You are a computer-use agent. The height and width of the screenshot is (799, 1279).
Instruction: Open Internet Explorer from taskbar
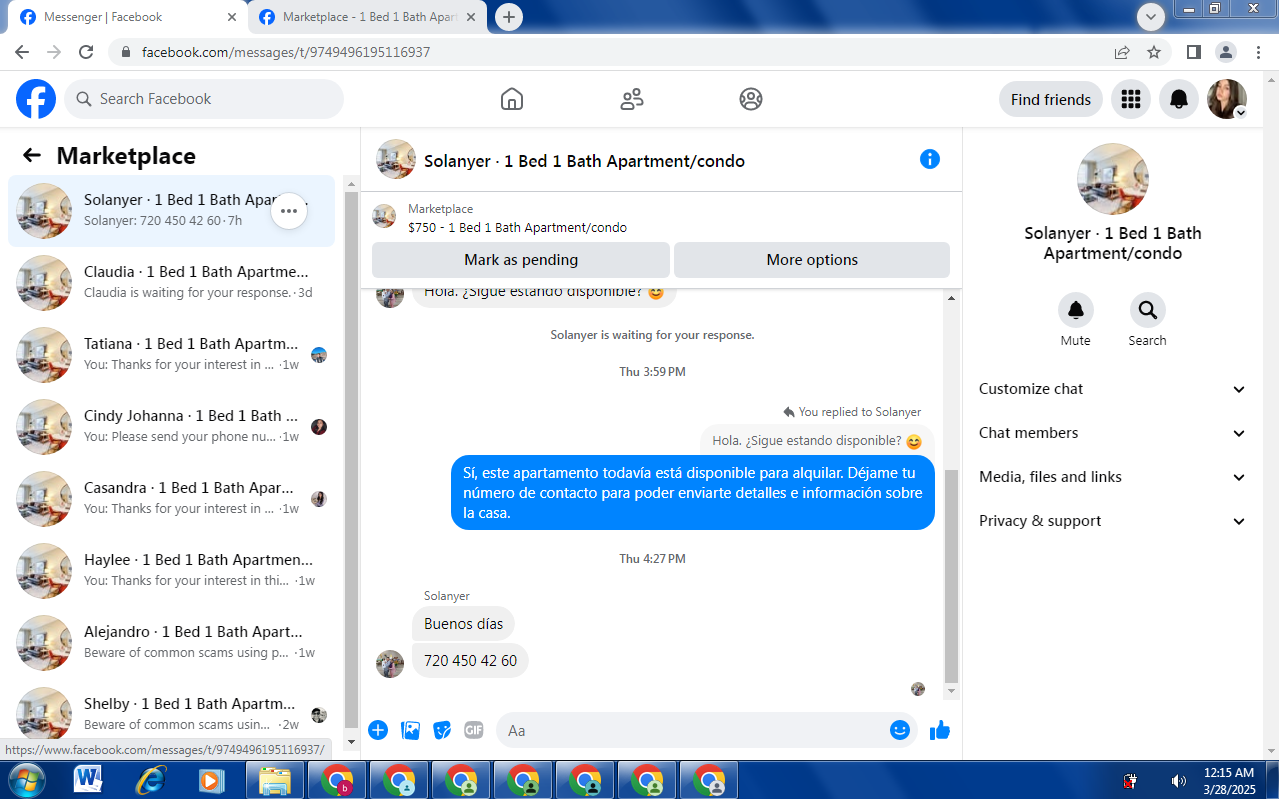(150, 779)
